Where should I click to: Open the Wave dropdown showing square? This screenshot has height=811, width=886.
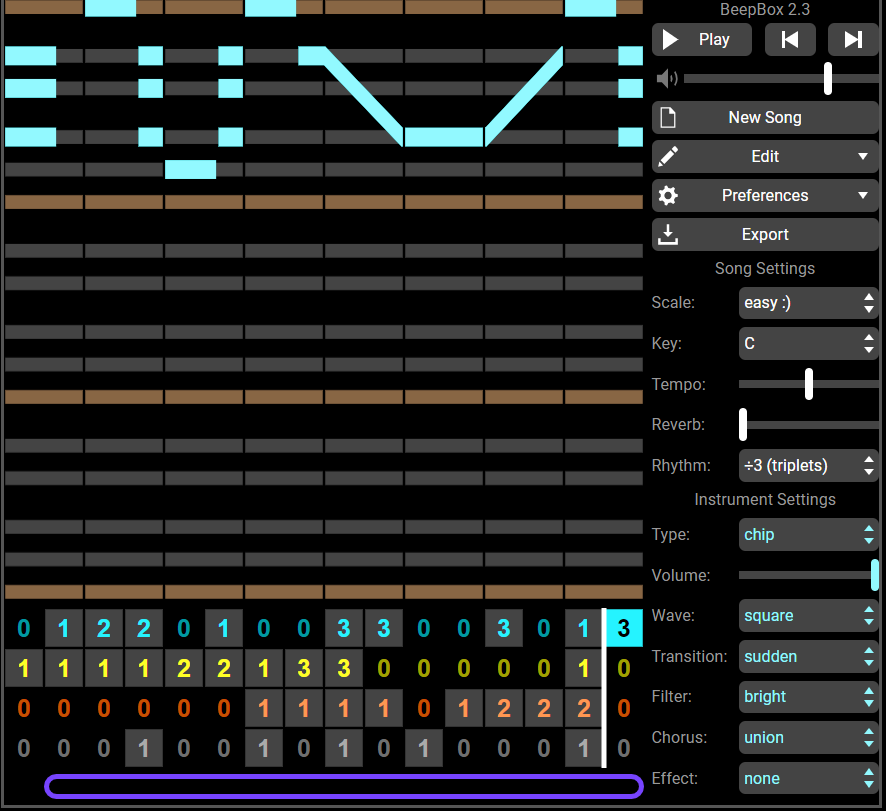click(808, 615)
